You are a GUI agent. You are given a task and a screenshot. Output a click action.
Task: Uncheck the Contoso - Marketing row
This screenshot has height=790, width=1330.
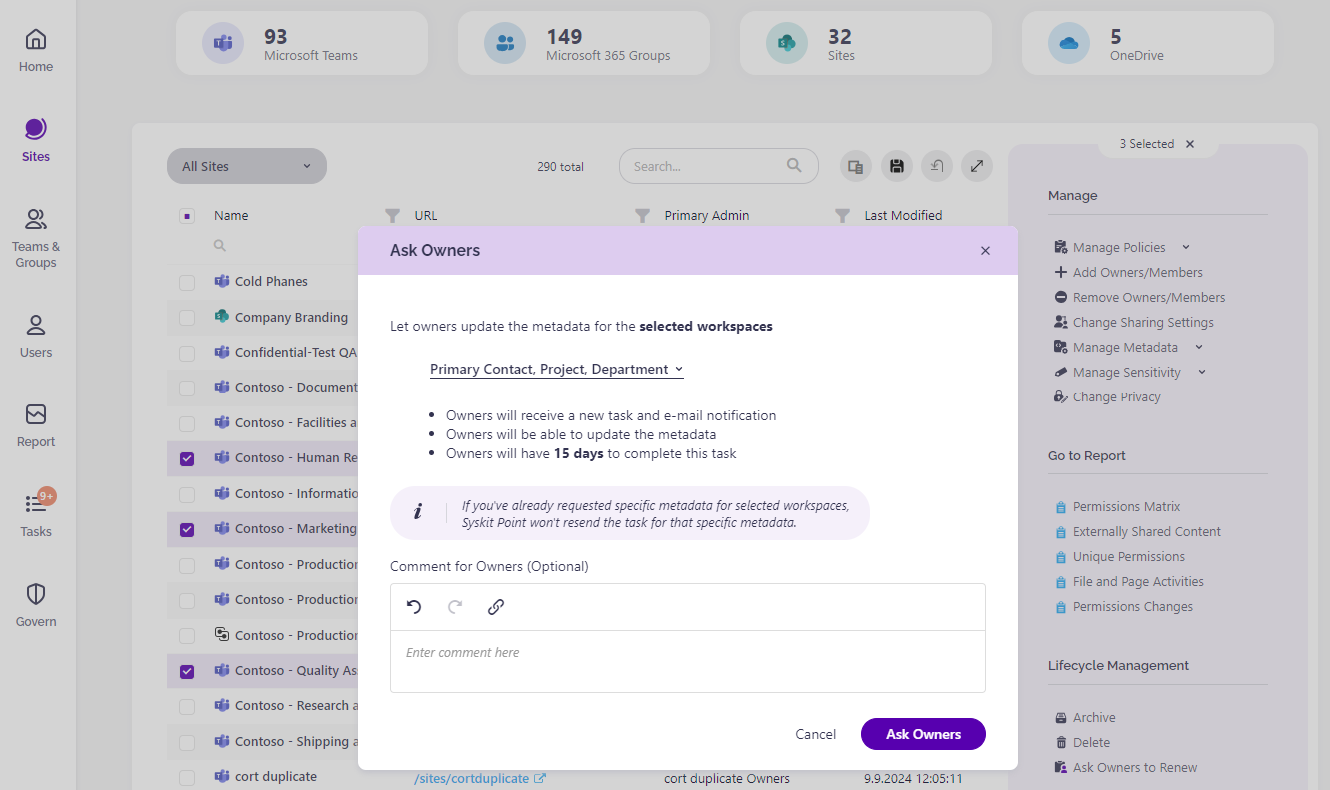coord(186,528)
